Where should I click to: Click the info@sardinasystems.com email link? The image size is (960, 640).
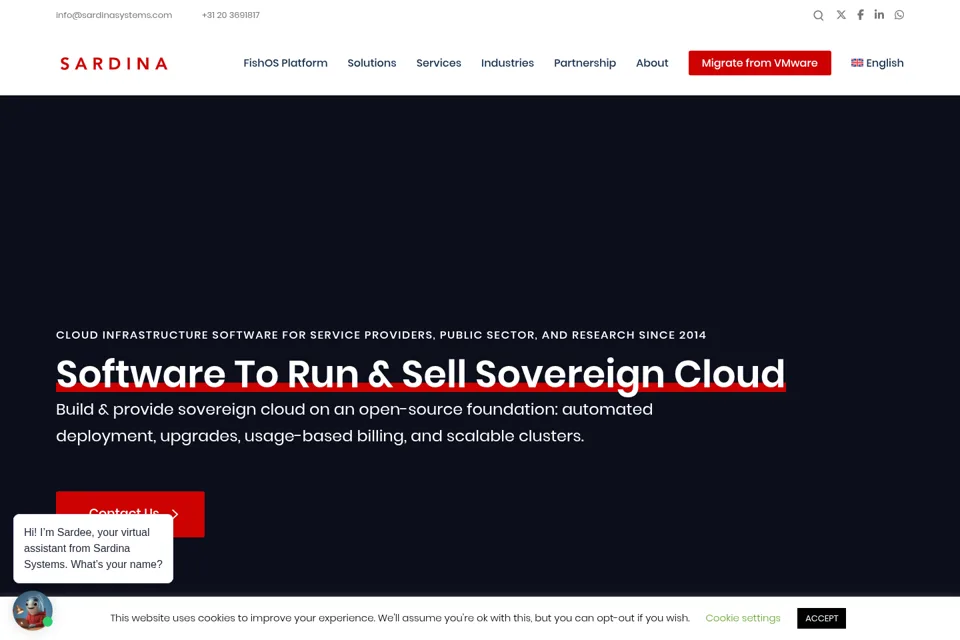point(114,15)
